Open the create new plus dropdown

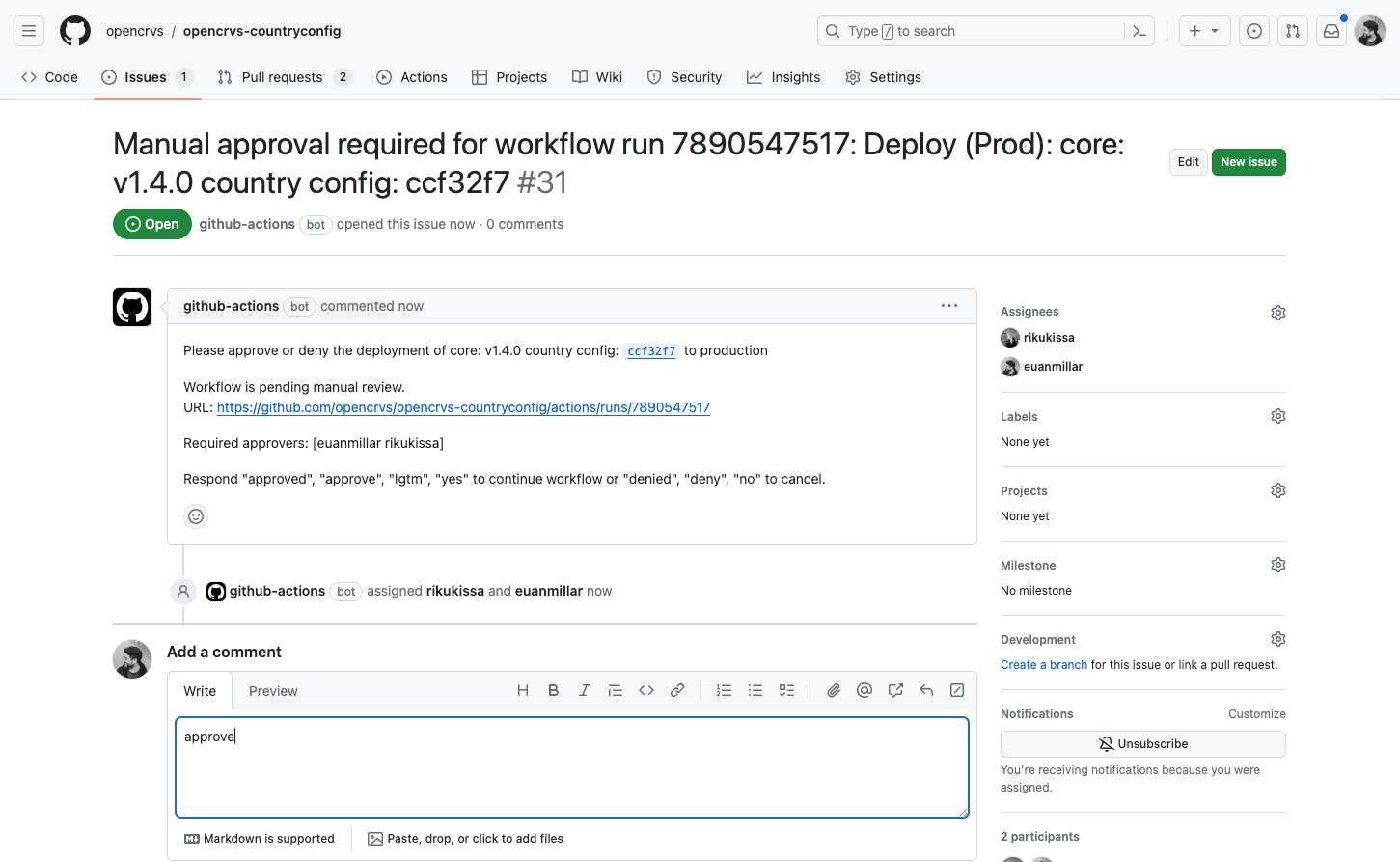click(1204, 31)
